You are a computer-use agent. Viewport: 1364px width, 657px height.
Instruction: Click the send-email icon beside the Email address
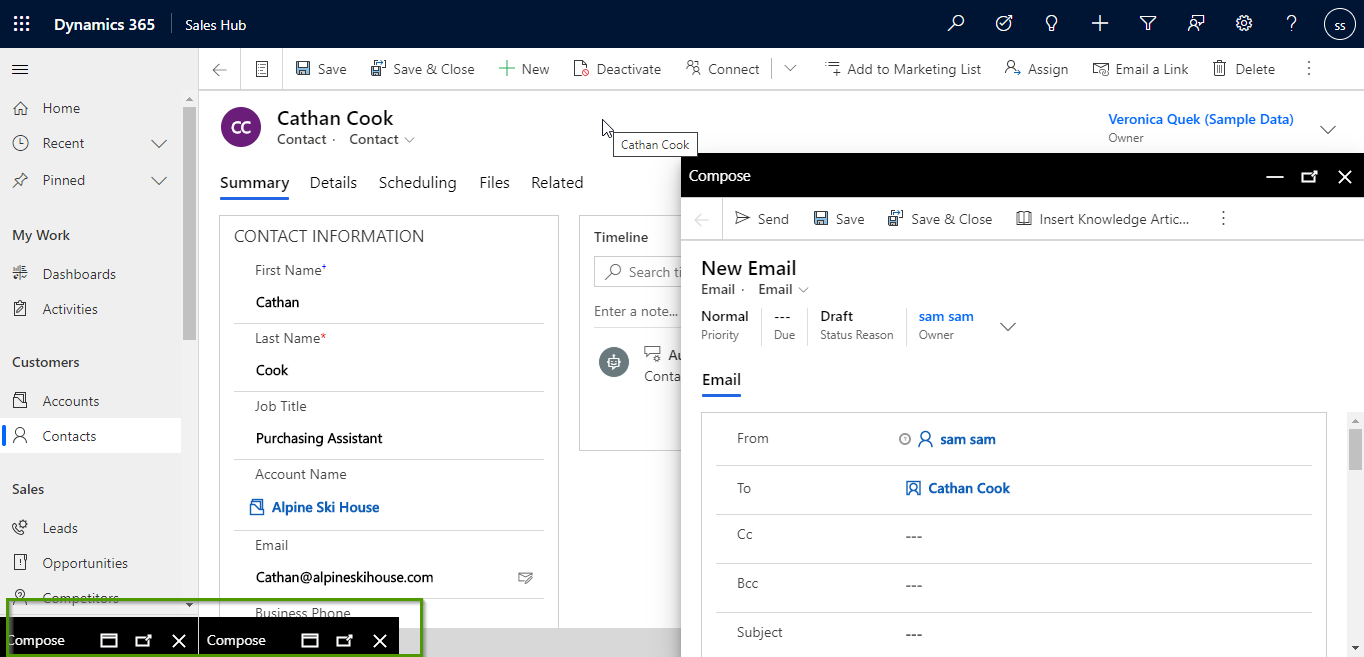pyautogui.click(x=525, y=578)
